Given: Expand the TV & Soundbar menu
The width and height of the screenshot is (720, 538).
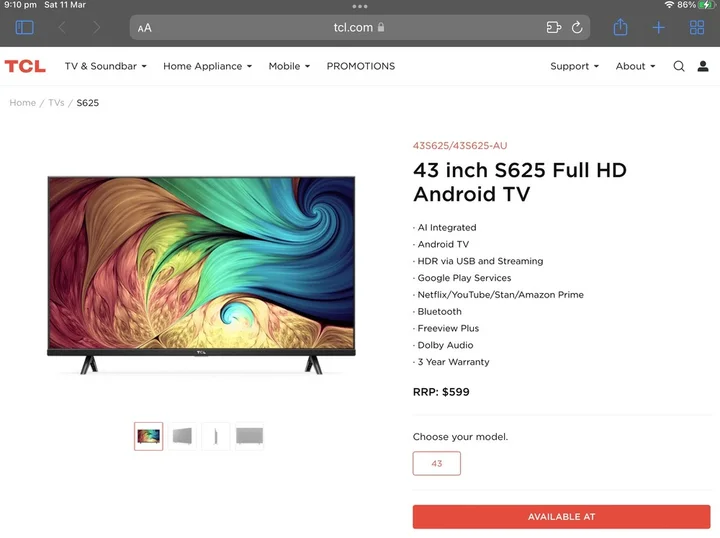Looking at the screenshot, I should [x=105, y=66].
